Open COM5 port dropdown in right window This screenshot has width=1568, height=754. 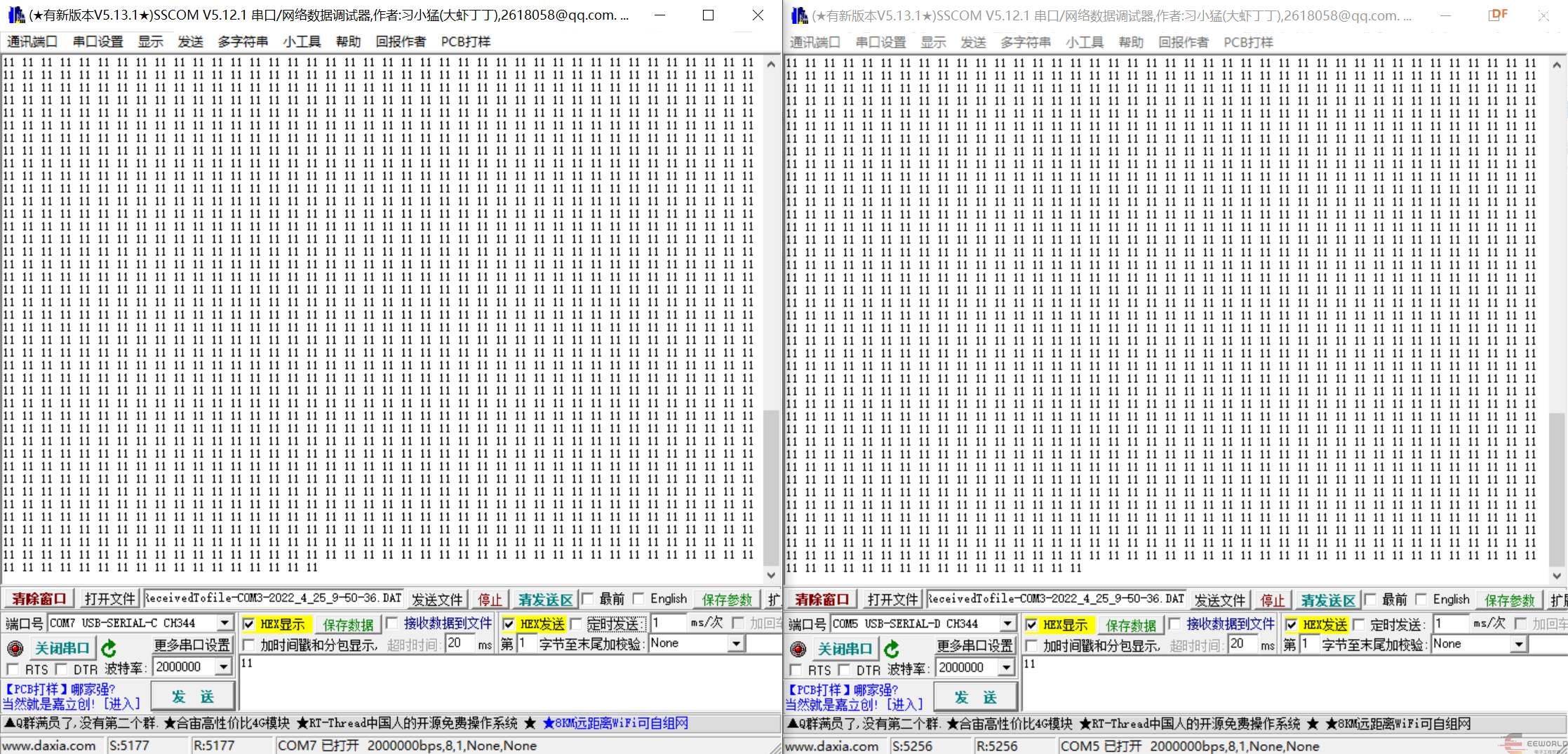[x=1007, y=624]
